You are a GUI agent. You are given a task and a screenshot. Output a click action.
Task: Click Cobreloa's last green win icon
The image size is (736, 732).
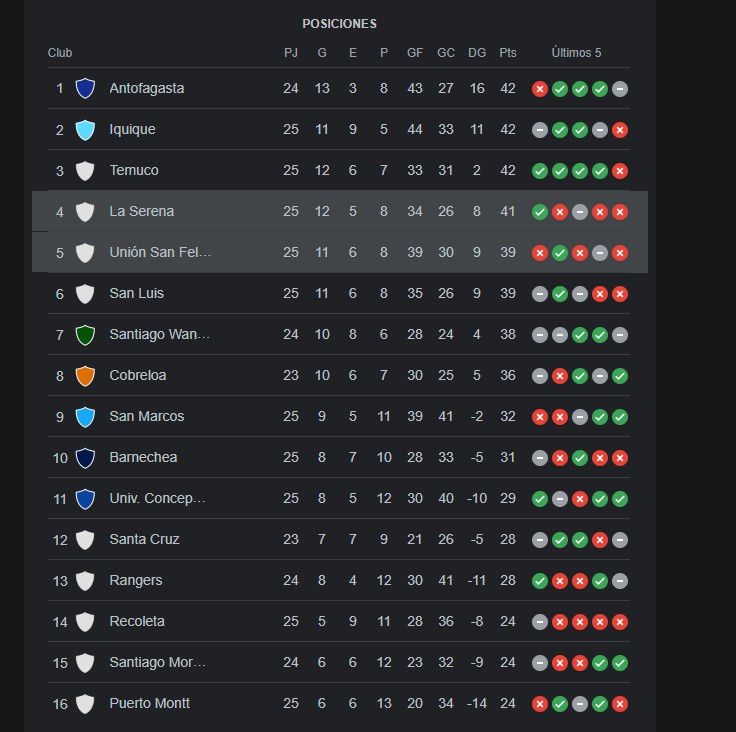tap(620, 376)
